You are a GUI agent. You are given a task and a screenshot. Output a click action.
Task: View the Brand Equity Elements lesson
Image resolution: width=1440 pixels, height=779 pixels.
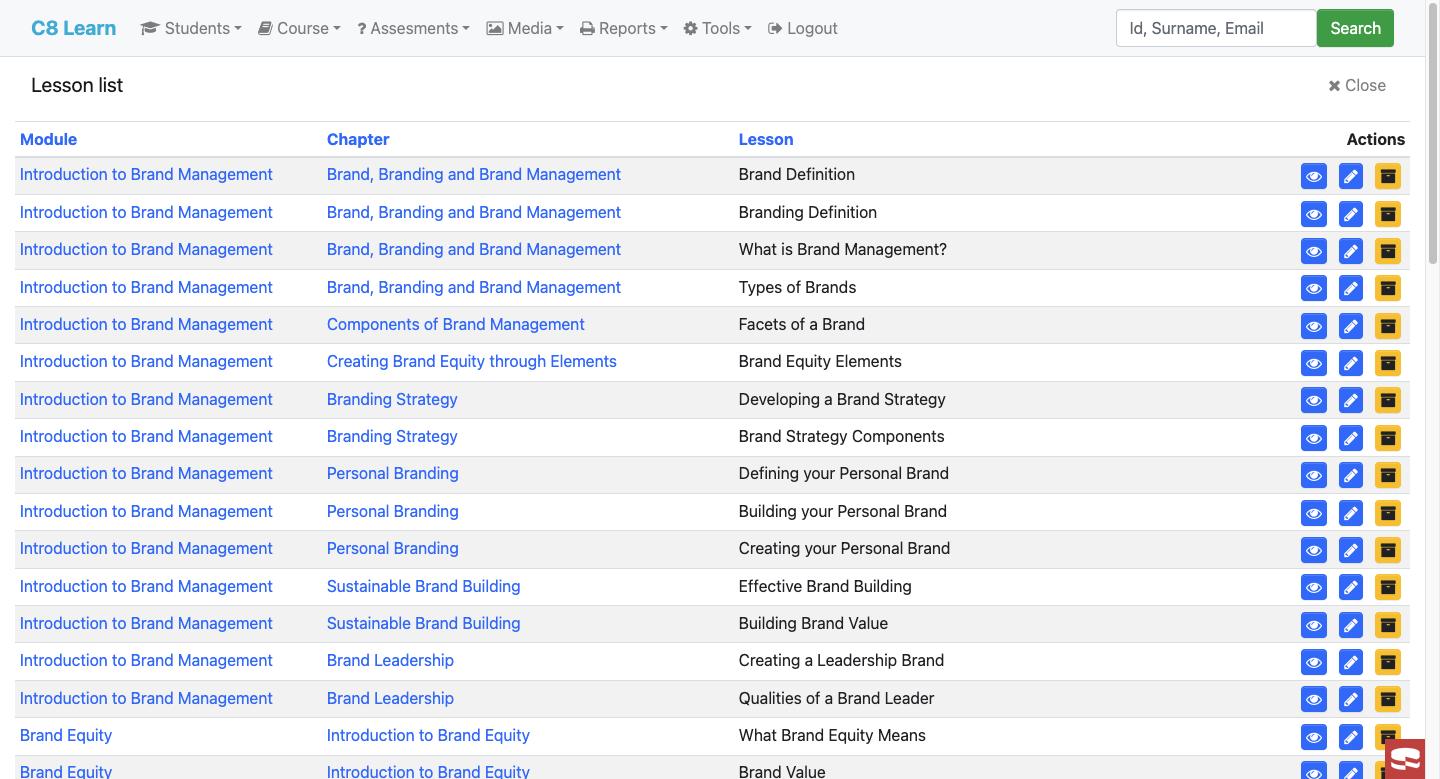pos(1313,363)
